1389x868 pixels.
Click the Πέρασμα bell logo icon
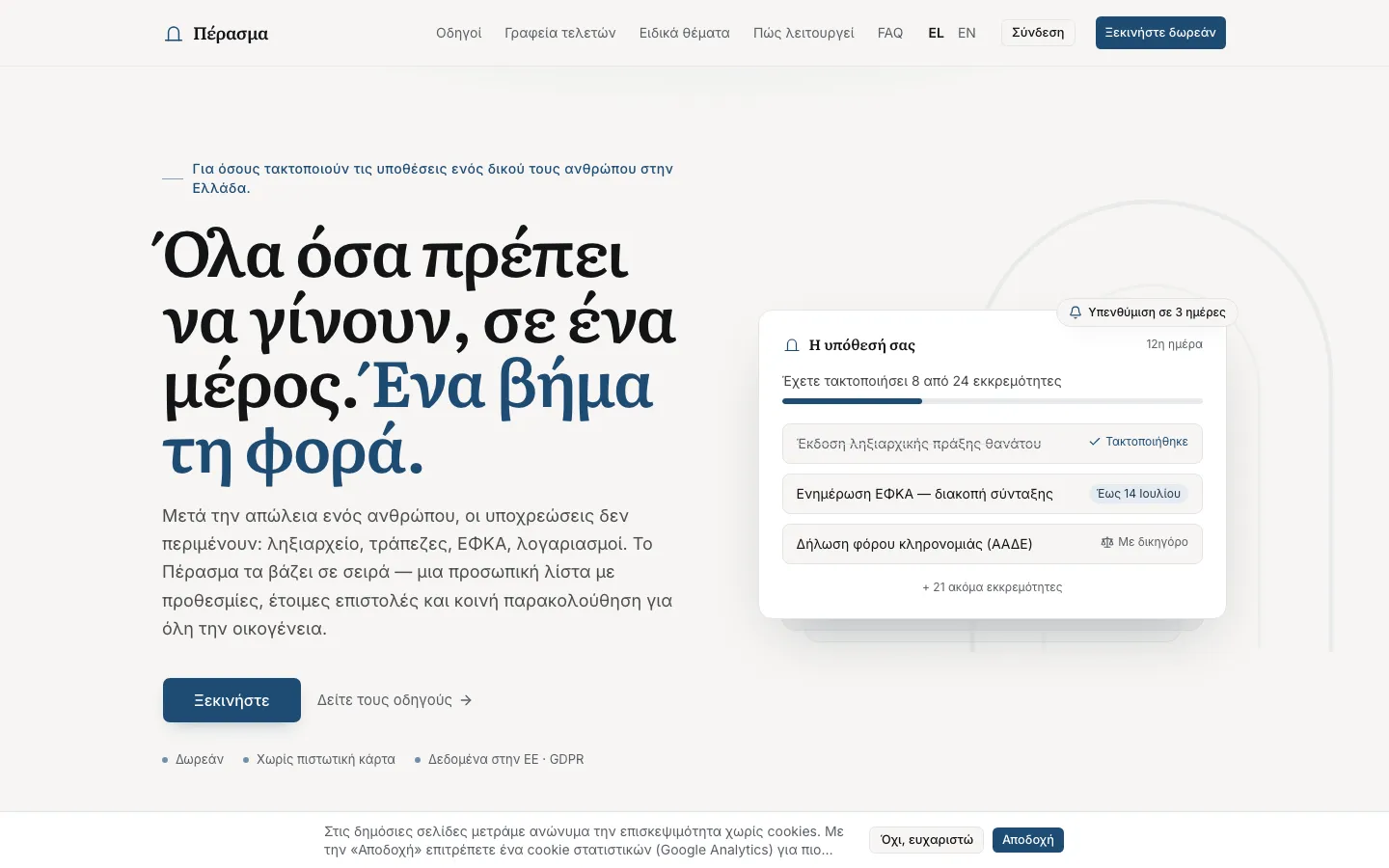pyautogui.click(x=174, y=34)
